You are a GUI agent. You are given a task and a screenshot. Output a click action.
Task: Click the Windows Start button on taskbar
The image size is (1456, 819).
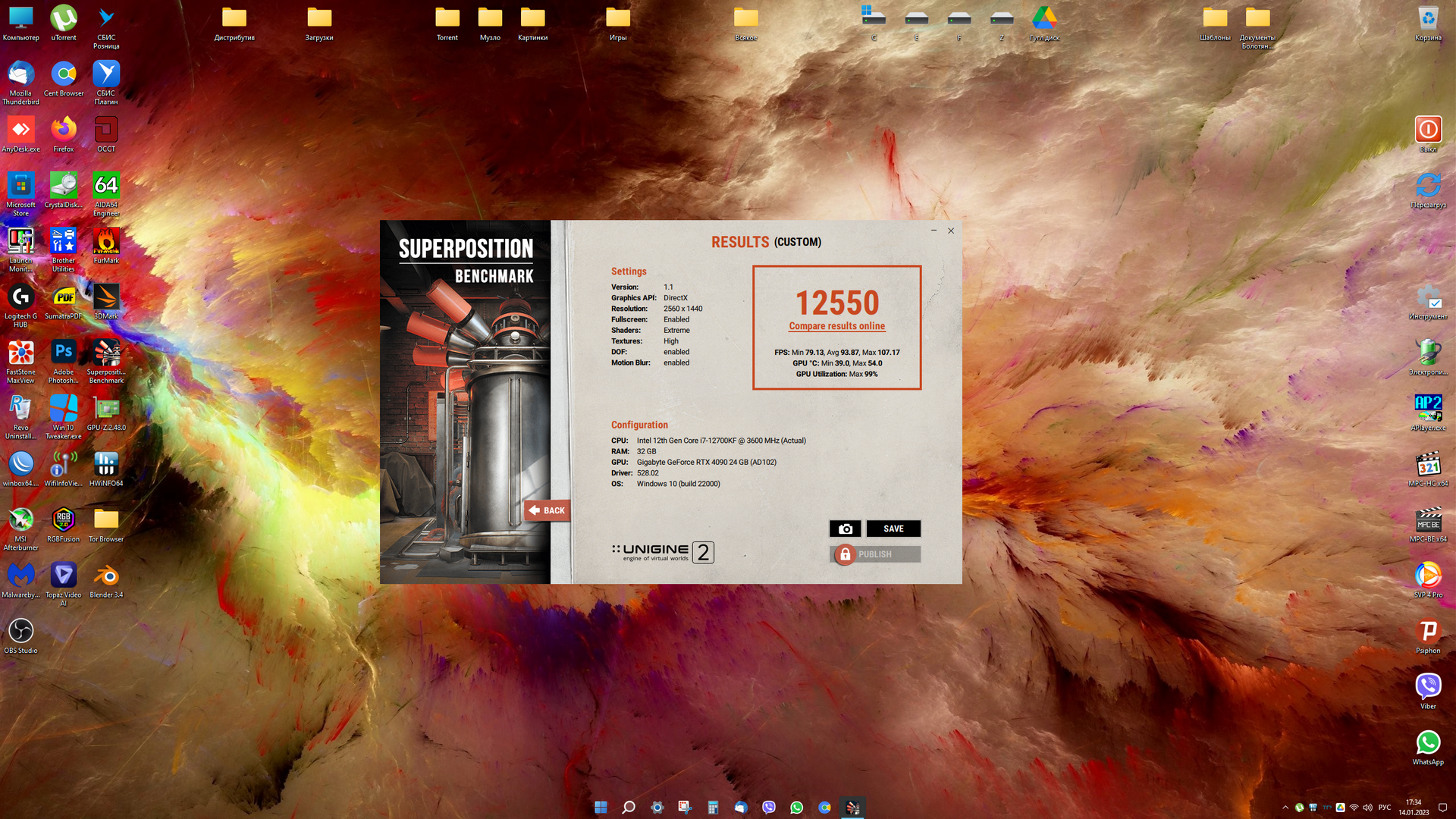tap(601, 808)
